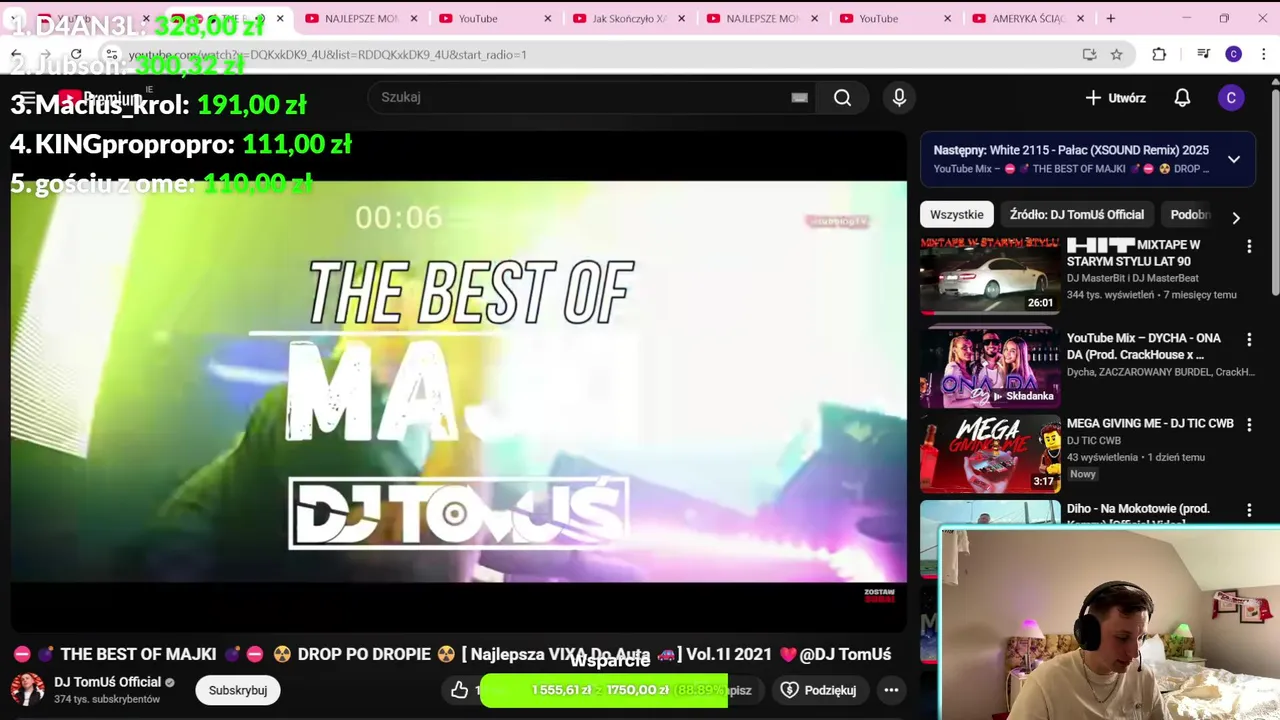Click '374 tys. subskrybentów' text
The height and width of the screenshot is (720, 1280).
pos(107,699)
